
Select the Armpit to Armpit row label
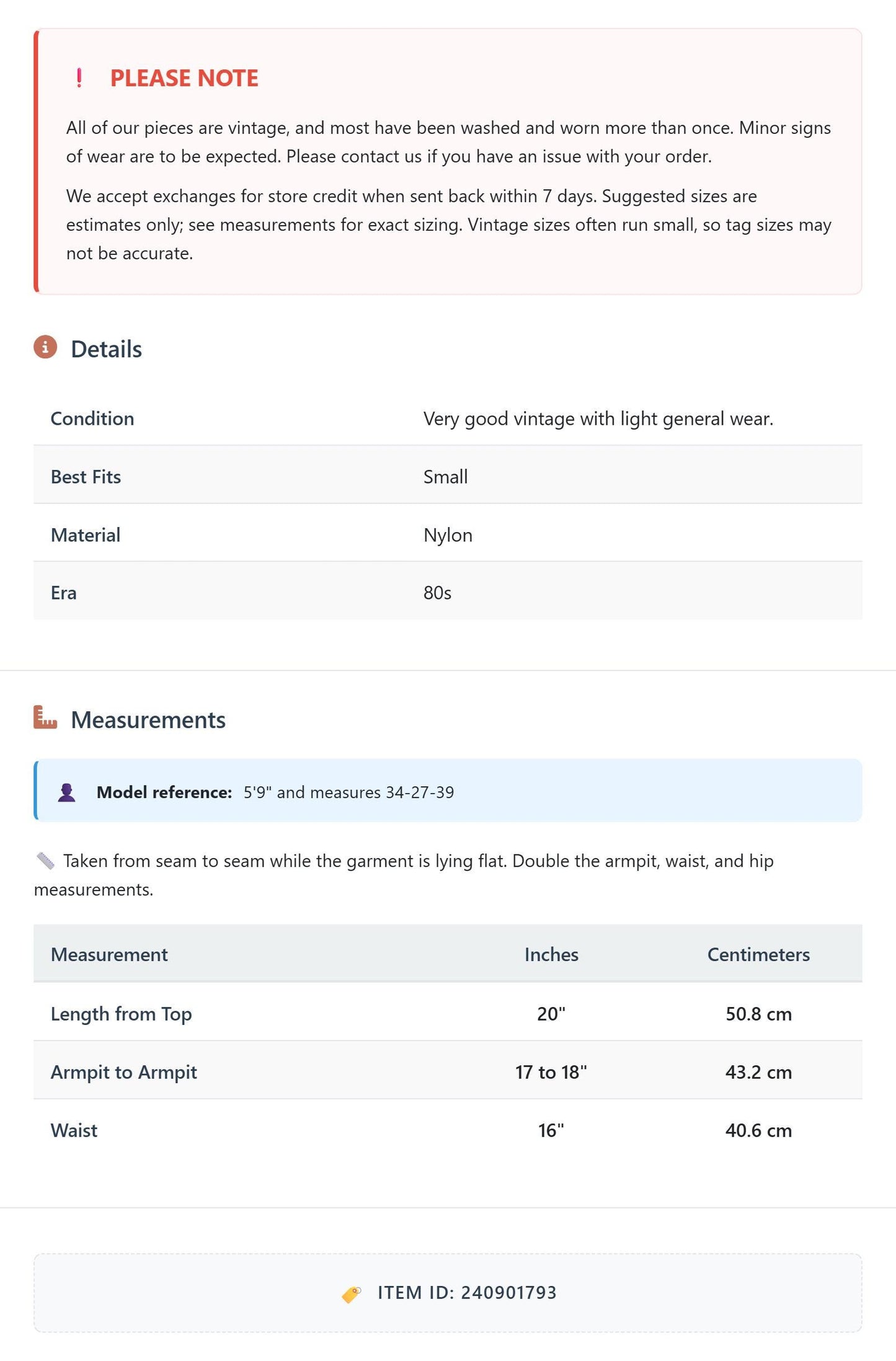pyautogui.click(x=124, y=1072)
